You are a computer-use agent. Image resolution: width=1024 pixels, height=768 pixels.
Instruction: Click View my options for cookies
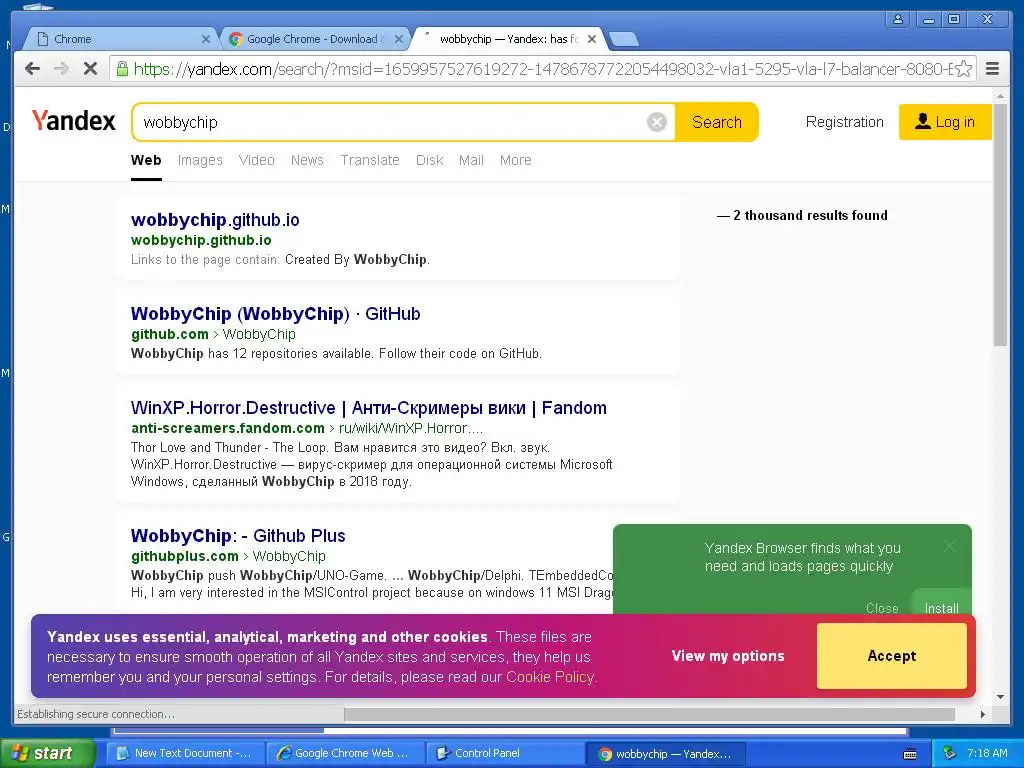(728, 656)
